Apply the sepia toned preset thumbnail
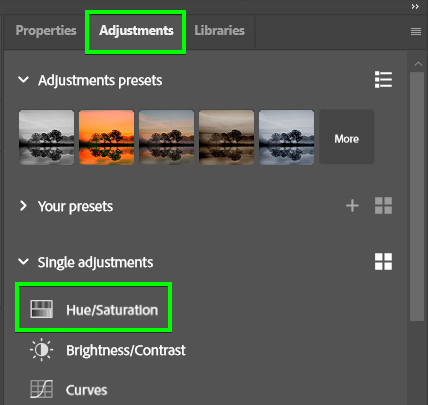Viewport: 428px width, 405px height. point(227,137)
